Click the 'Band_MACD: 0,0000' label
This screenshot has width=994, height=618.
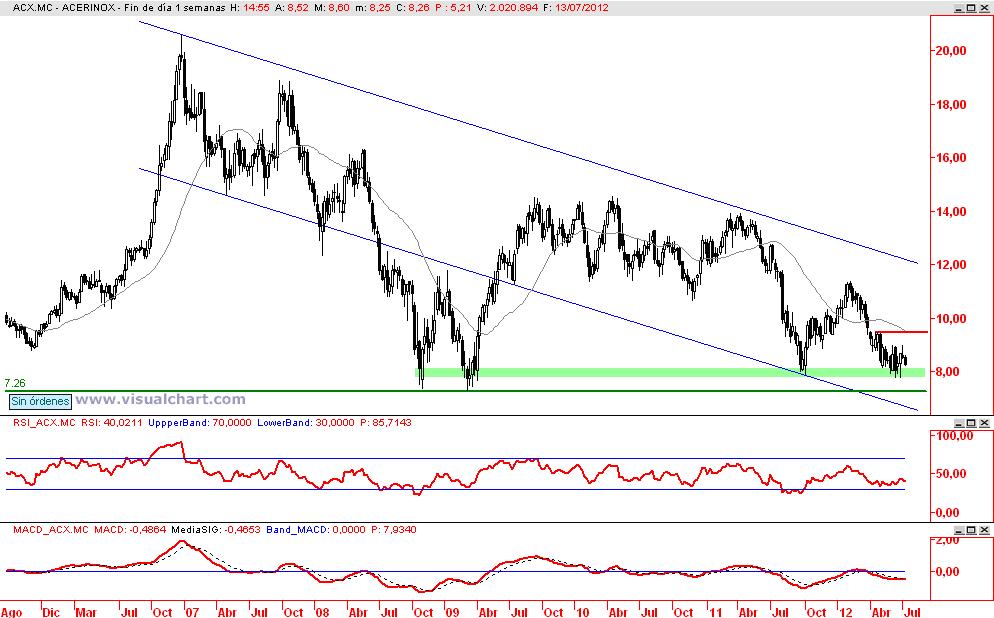click(316, 529)
